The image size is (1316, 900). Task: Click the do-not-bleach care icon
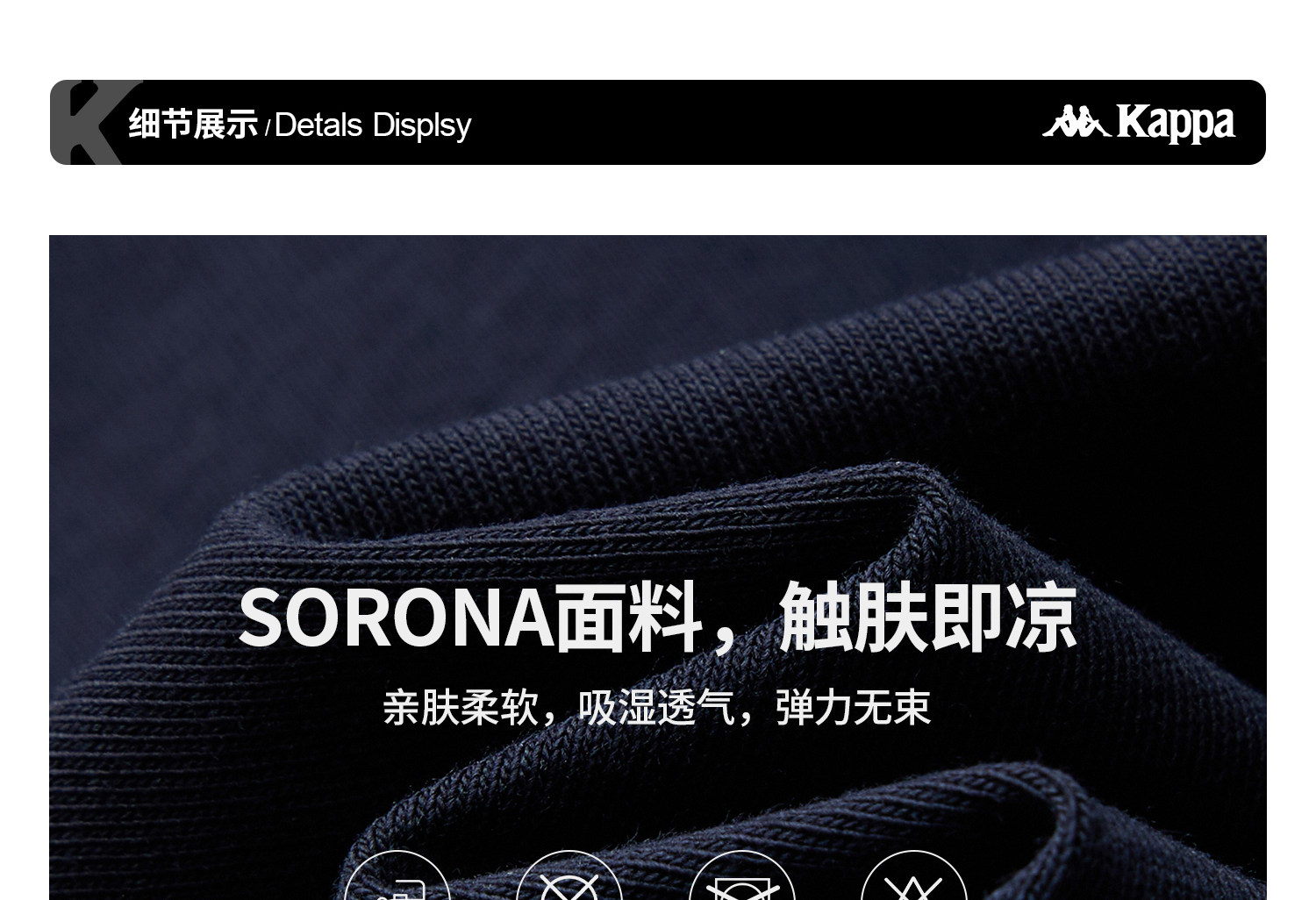click(914, 876)
